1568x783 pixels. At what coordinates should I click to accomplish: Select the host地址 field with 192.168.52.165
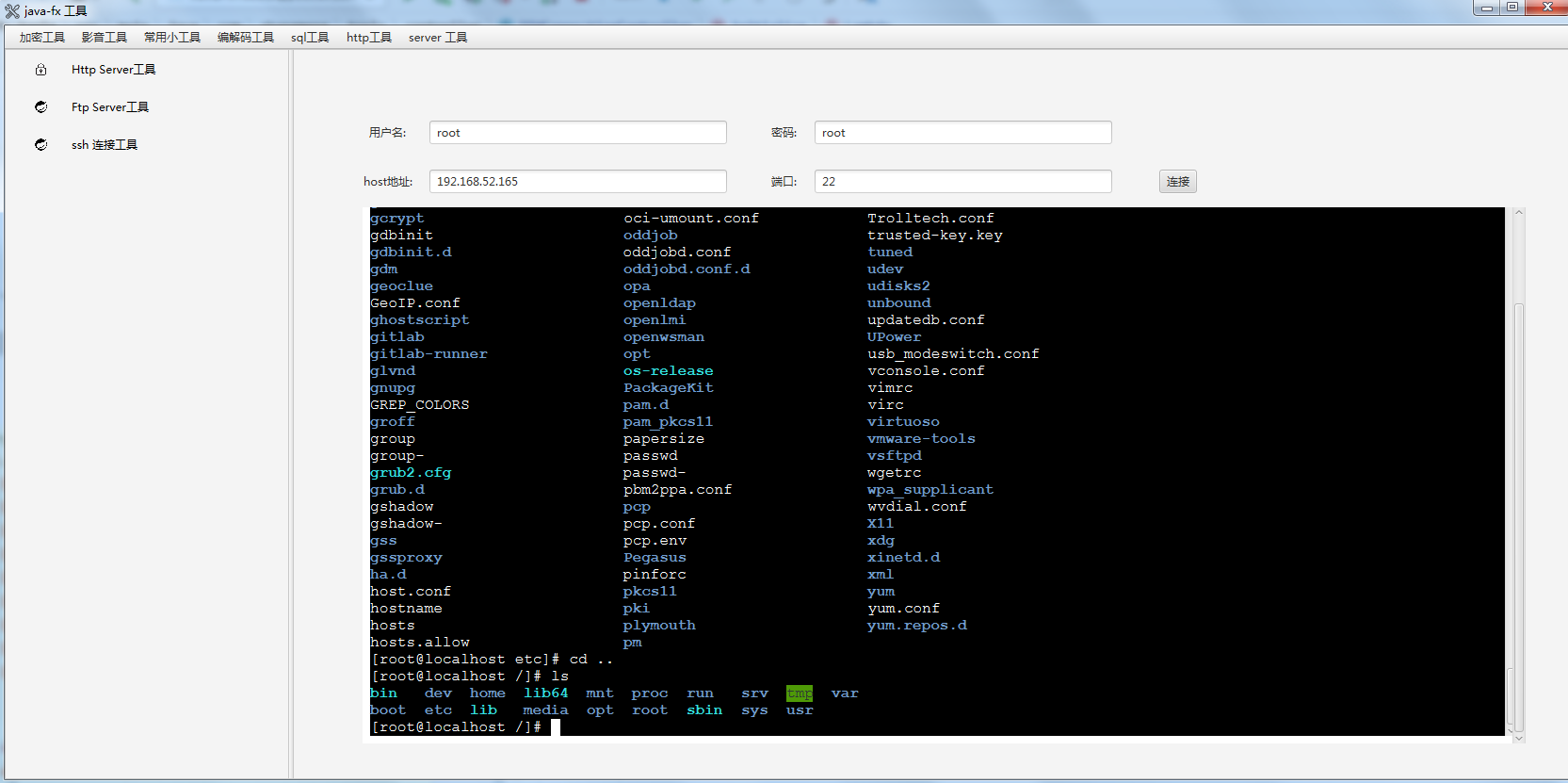point(577,182)
